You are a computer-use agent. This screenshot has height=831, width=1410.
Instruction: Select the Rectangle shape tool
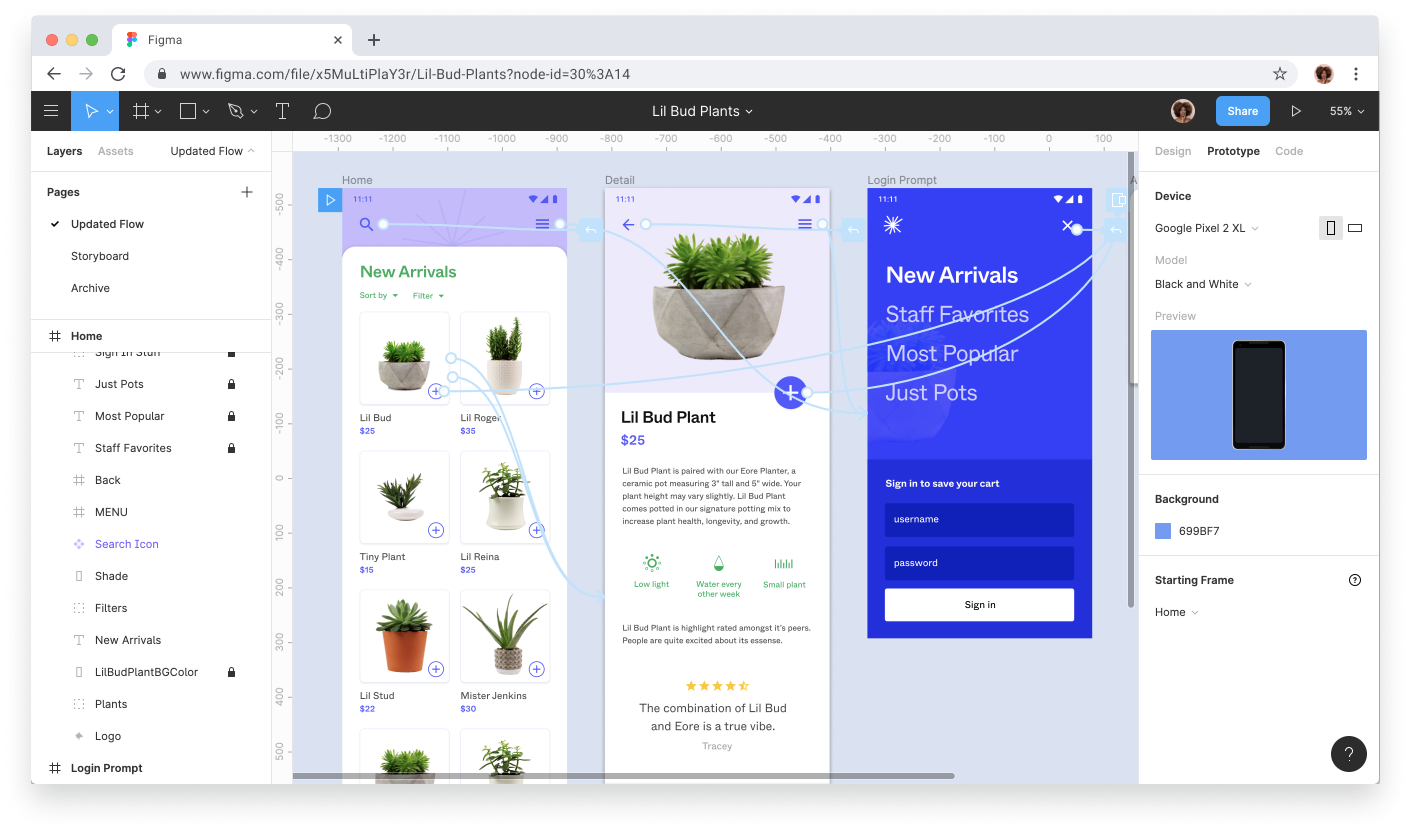point(187,111)
